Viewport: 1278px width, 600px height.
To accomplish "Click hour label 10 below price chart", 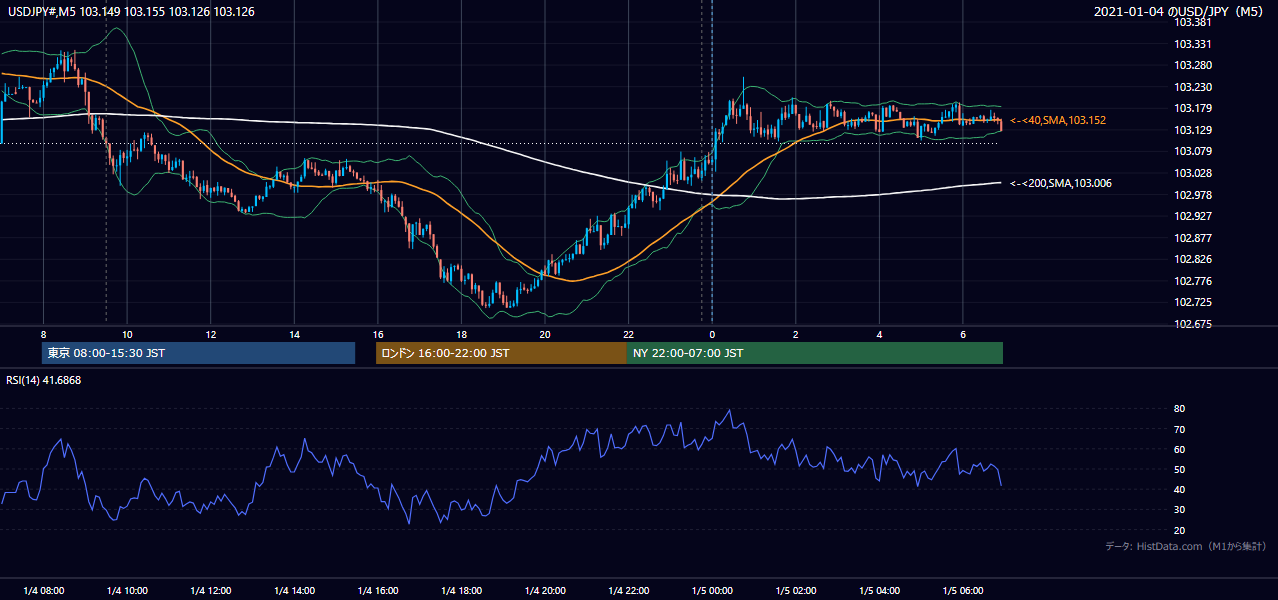I will point(127,334).
